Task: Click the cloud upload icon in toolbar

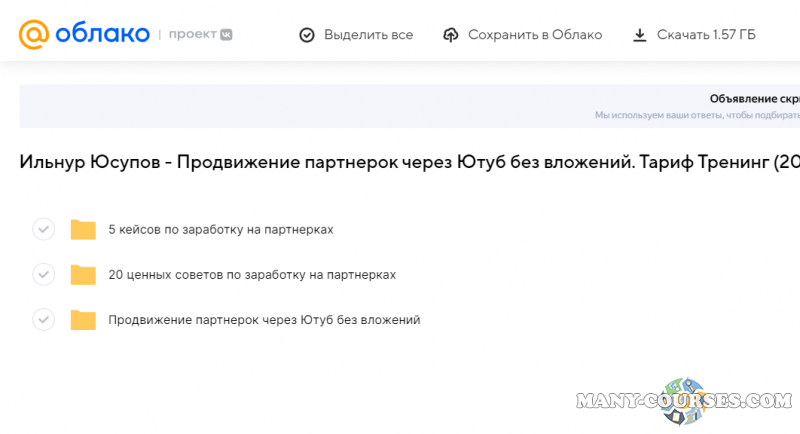Action: pyautogui.click(x=451, y=35)
